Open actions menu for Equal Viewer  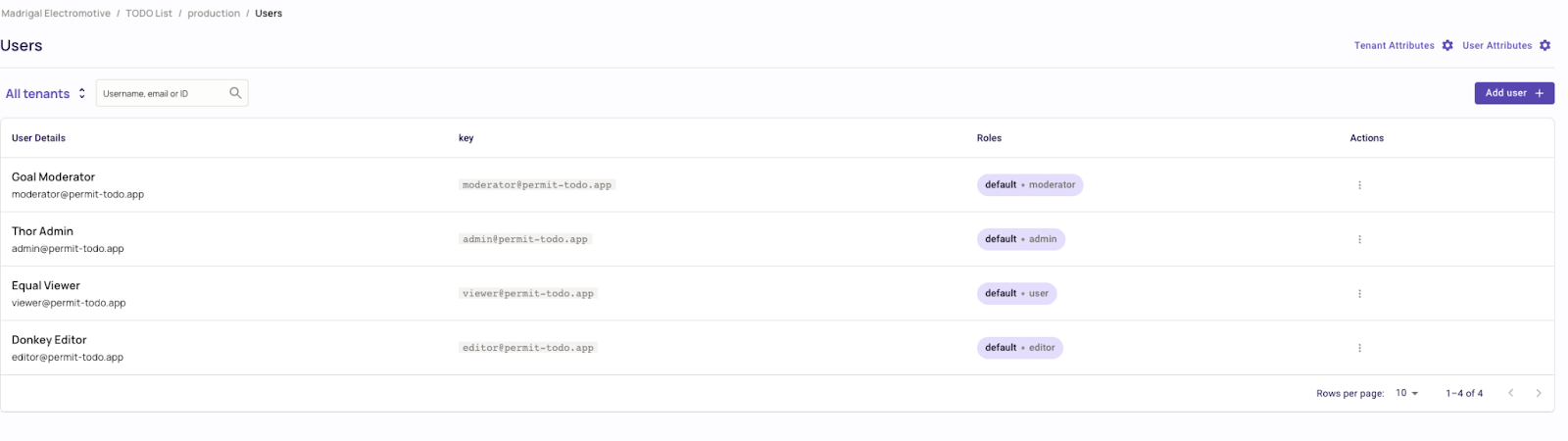1359,294
